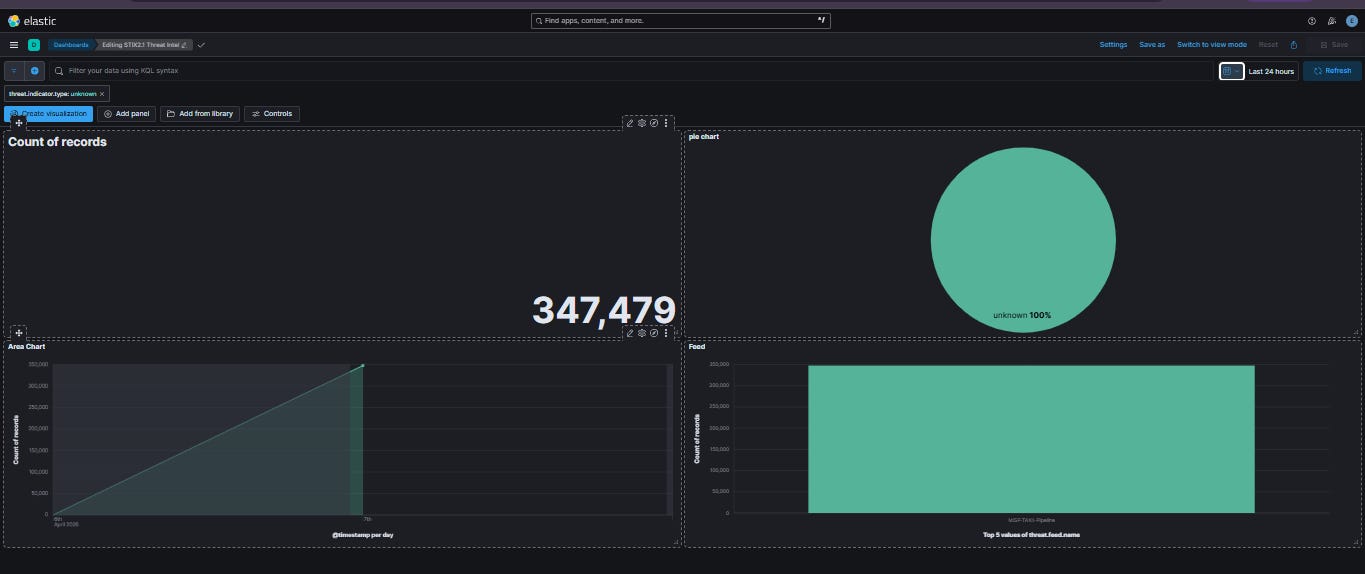Focus the KQL filter input field

pos(631,71)
